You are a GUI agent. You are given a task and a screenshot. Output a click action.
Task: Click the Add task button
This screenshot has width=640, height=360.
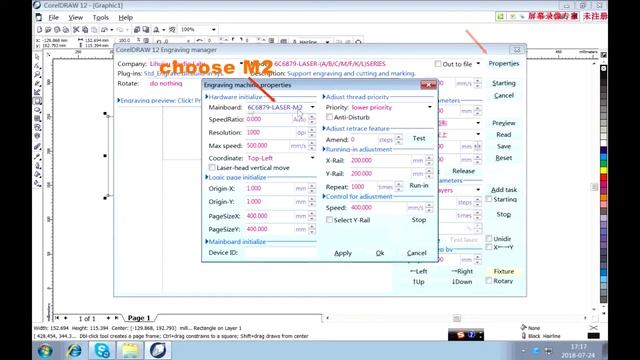(x=504, y=190)
